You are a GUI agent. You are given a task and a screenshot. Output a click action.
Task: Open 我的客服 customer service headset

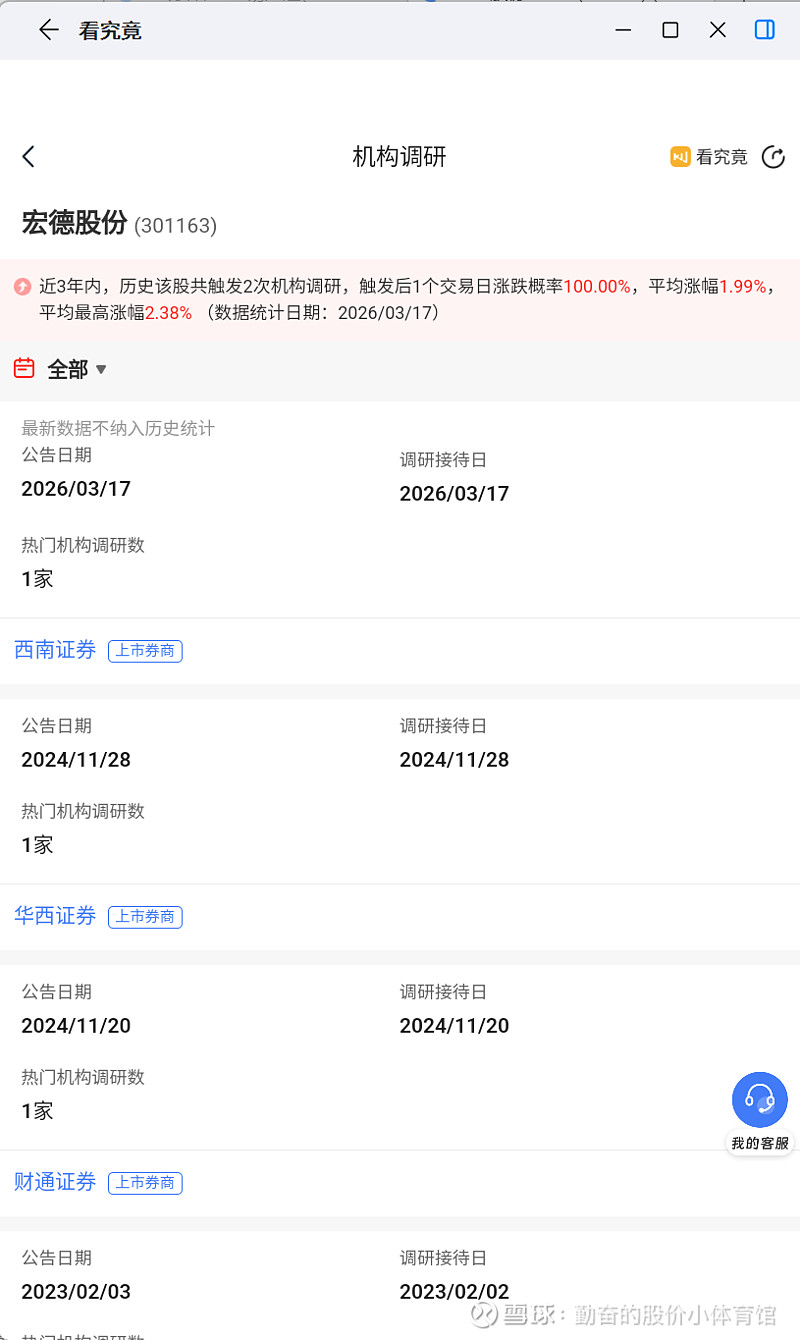point(760,1100)
